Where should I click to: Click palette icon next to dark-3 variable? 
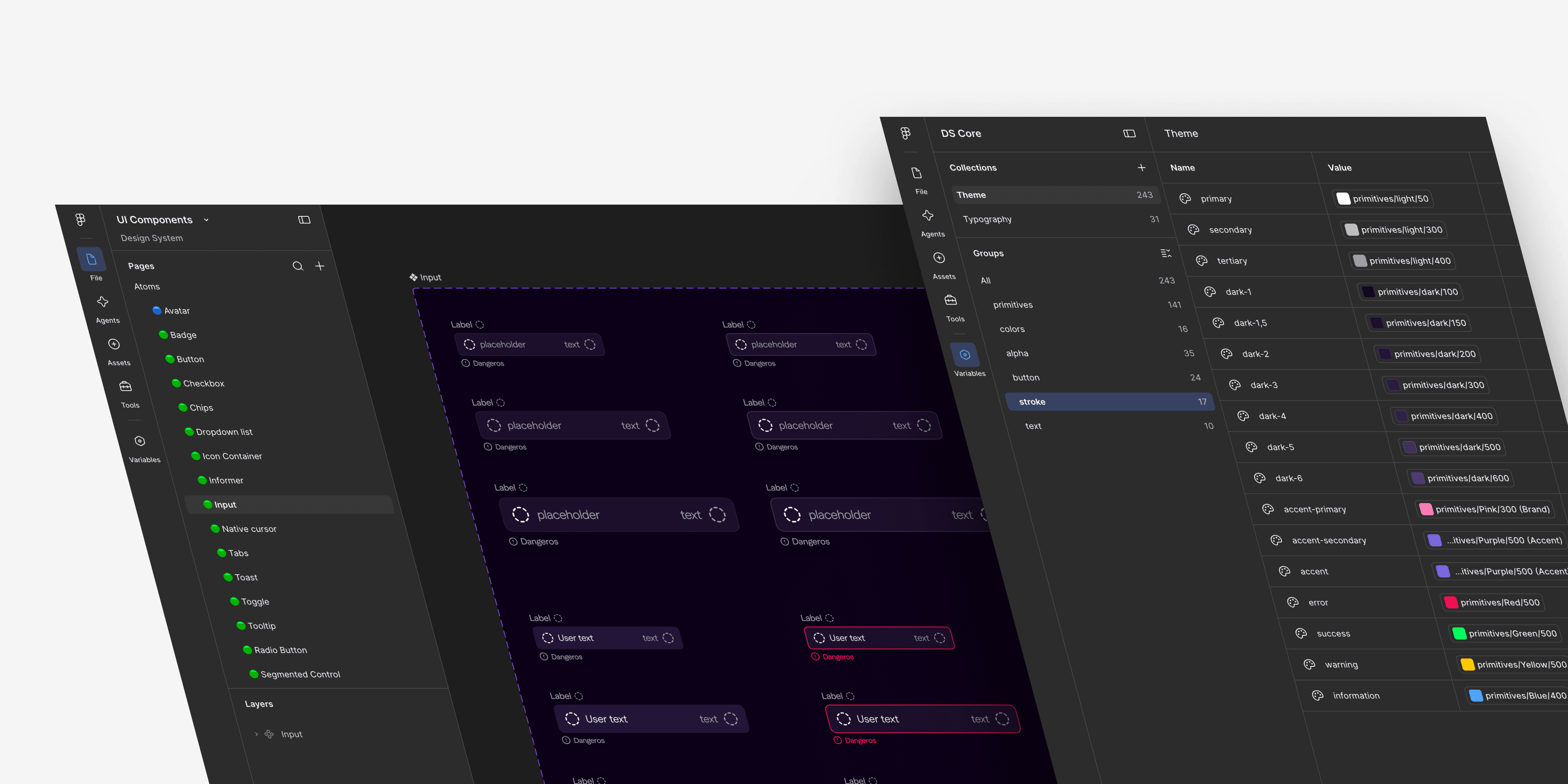[x=1234, y=385]
